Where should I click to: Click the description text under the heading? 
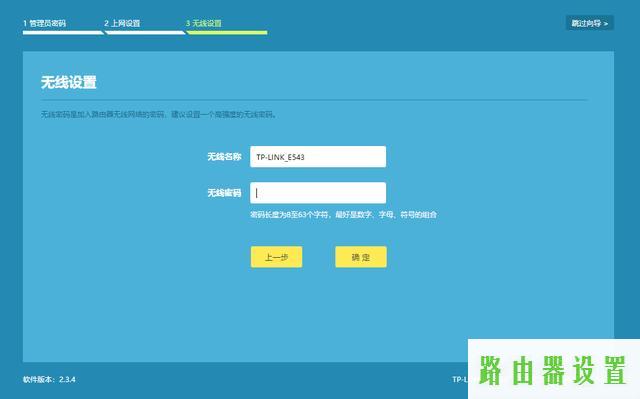[158, 115]
